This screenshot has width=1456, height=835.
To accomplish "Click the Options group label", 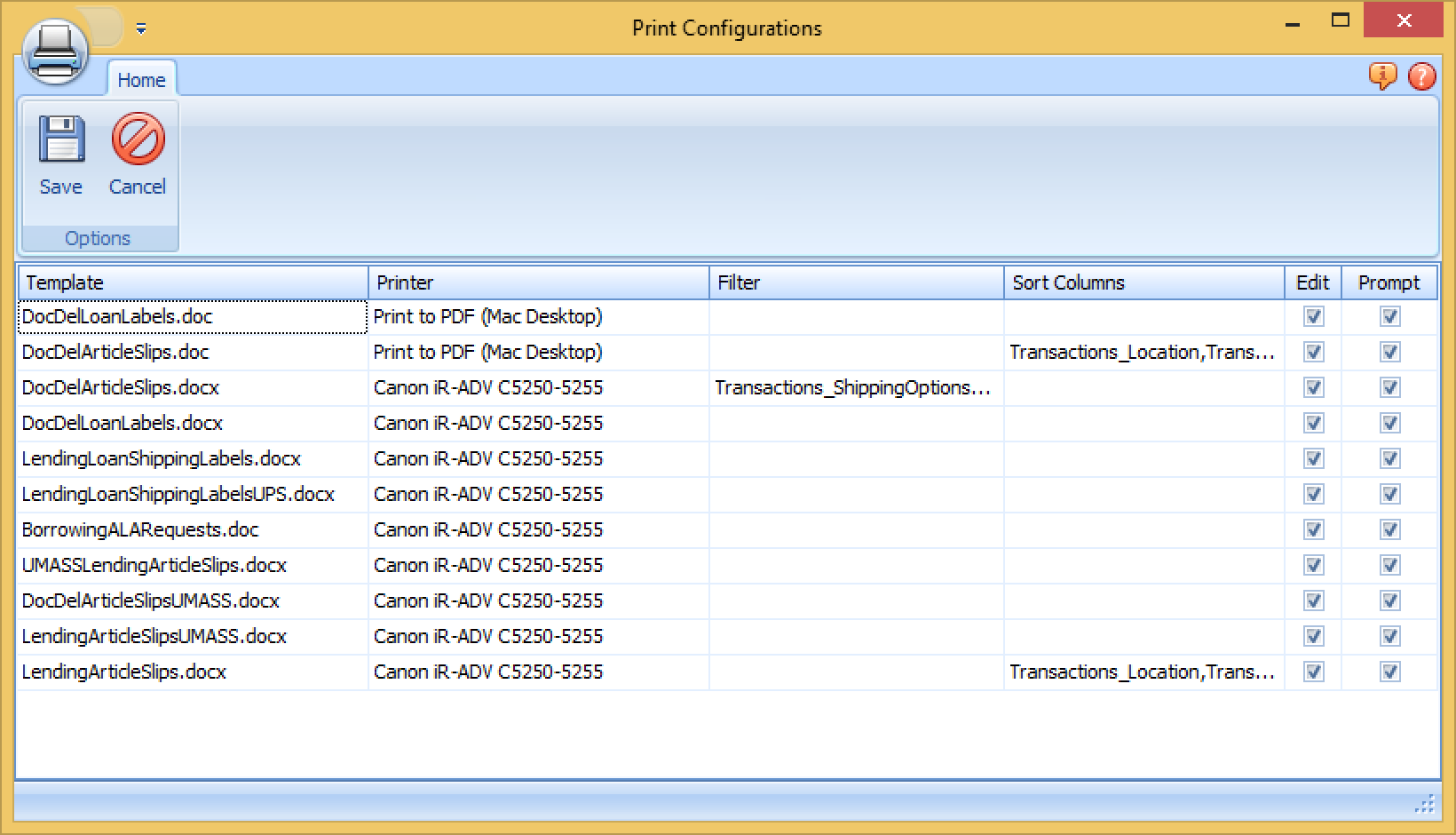I will tap(98, 237).
